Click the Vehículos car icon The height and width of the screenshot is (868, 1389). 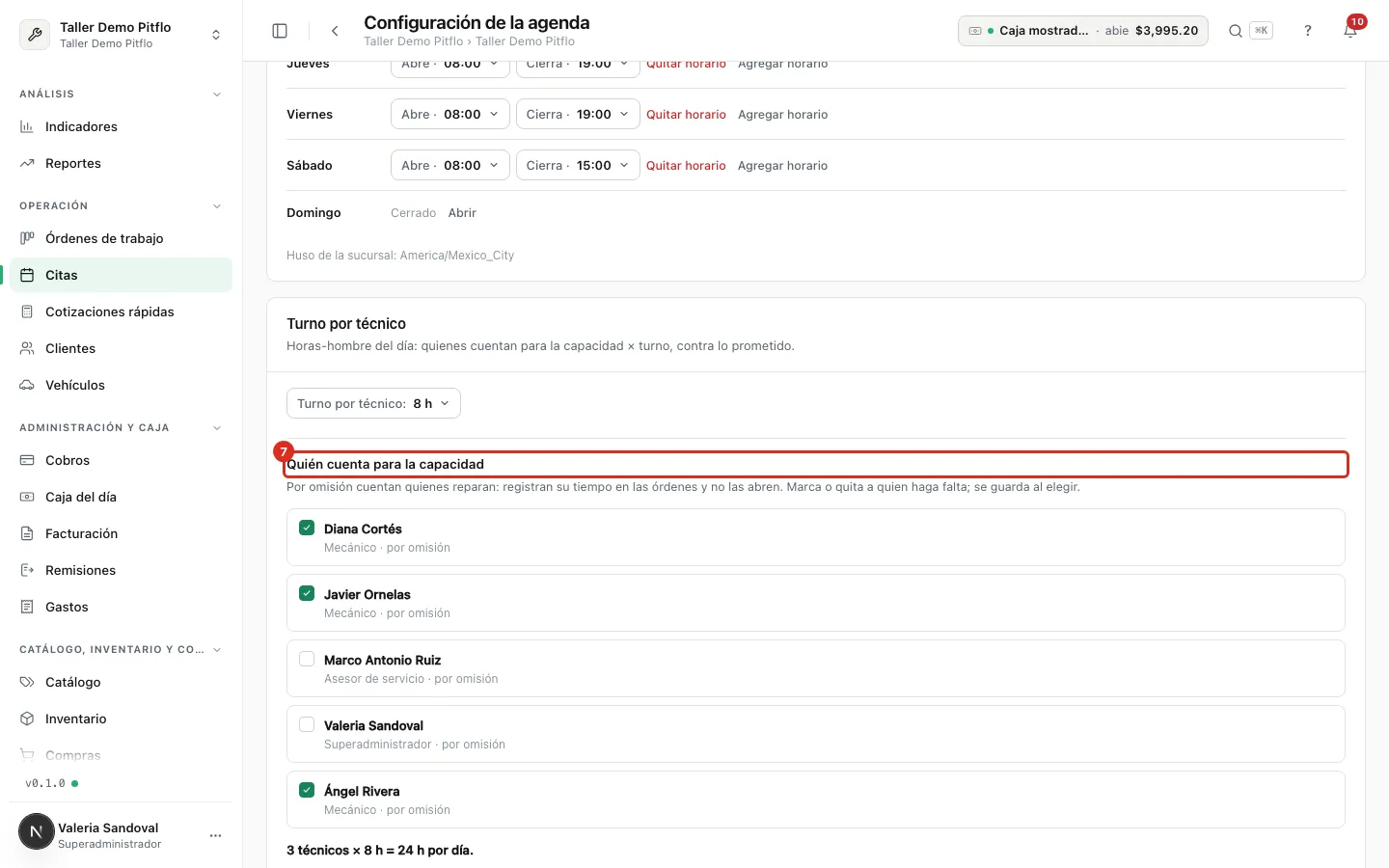[27, 385]
